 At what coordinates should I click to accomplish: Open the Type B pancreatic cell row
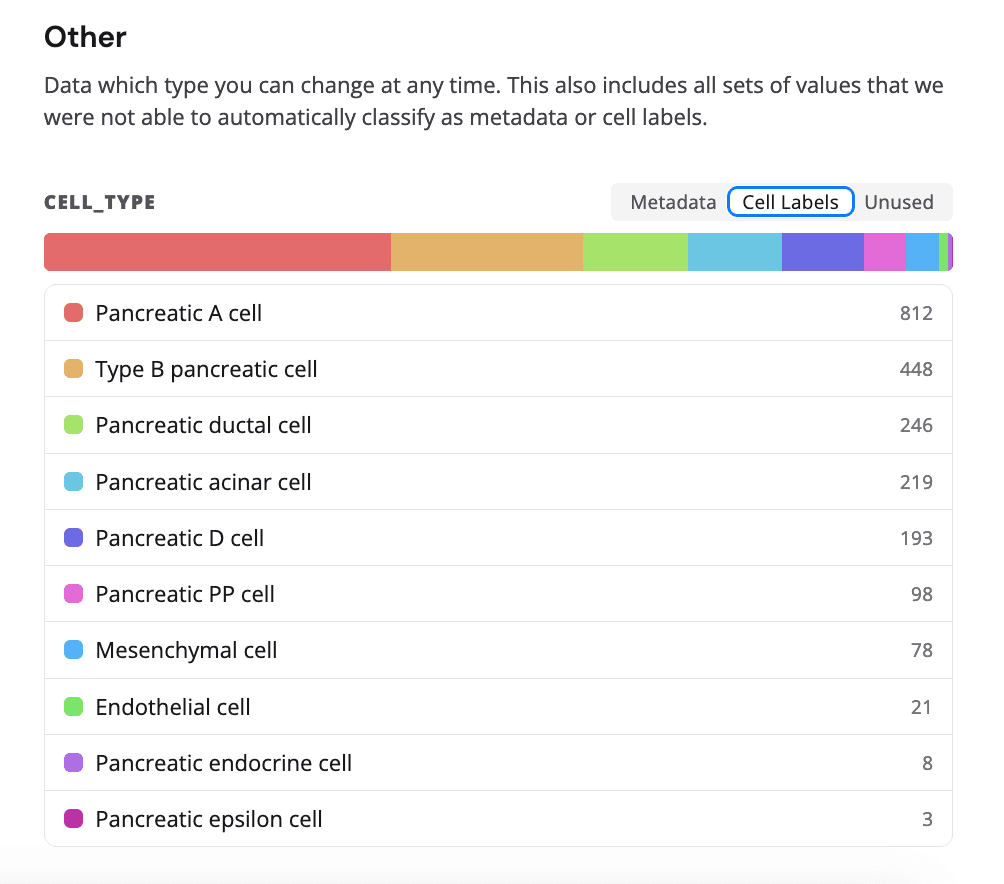click(400, 369)
